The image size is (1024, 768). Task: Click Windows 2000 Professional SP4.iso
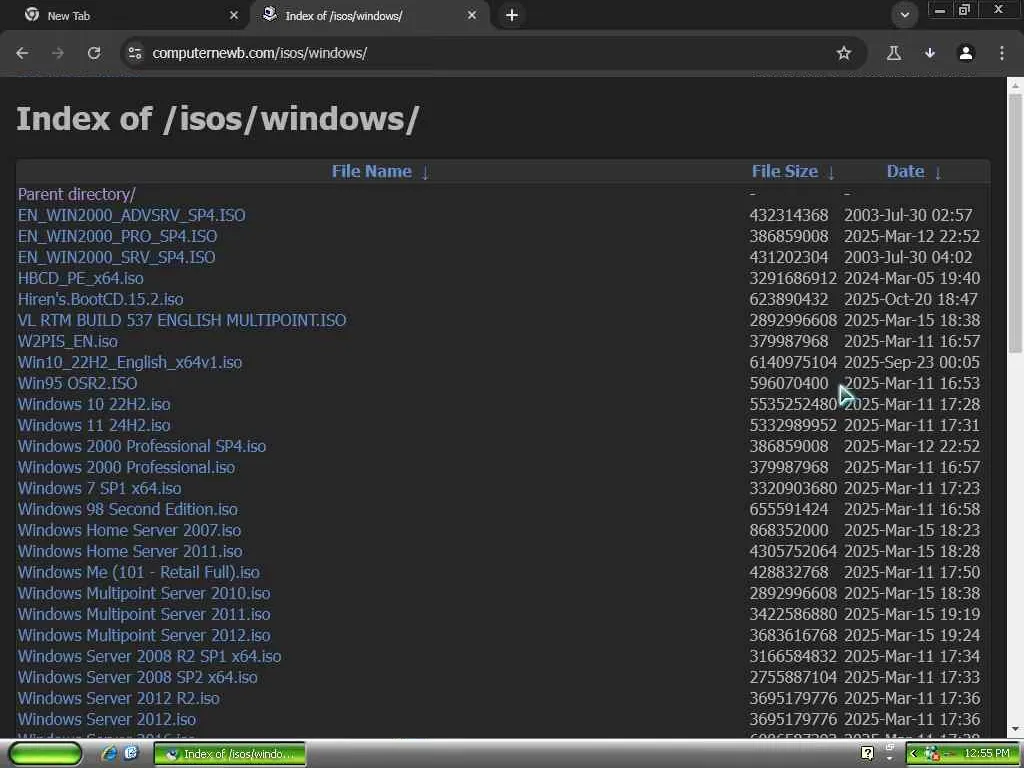[x=142, y=446]
